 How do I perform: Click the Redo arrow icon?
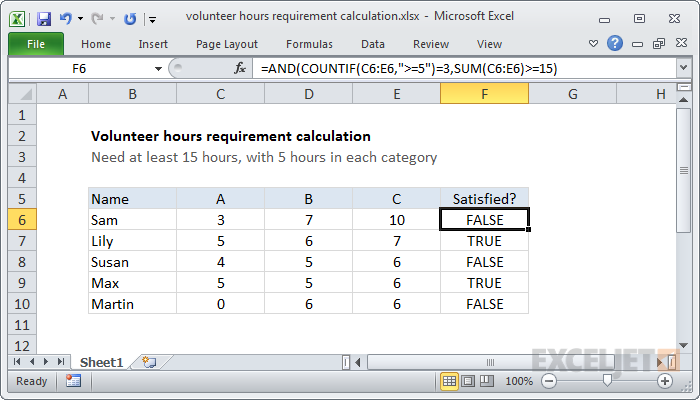97,19
